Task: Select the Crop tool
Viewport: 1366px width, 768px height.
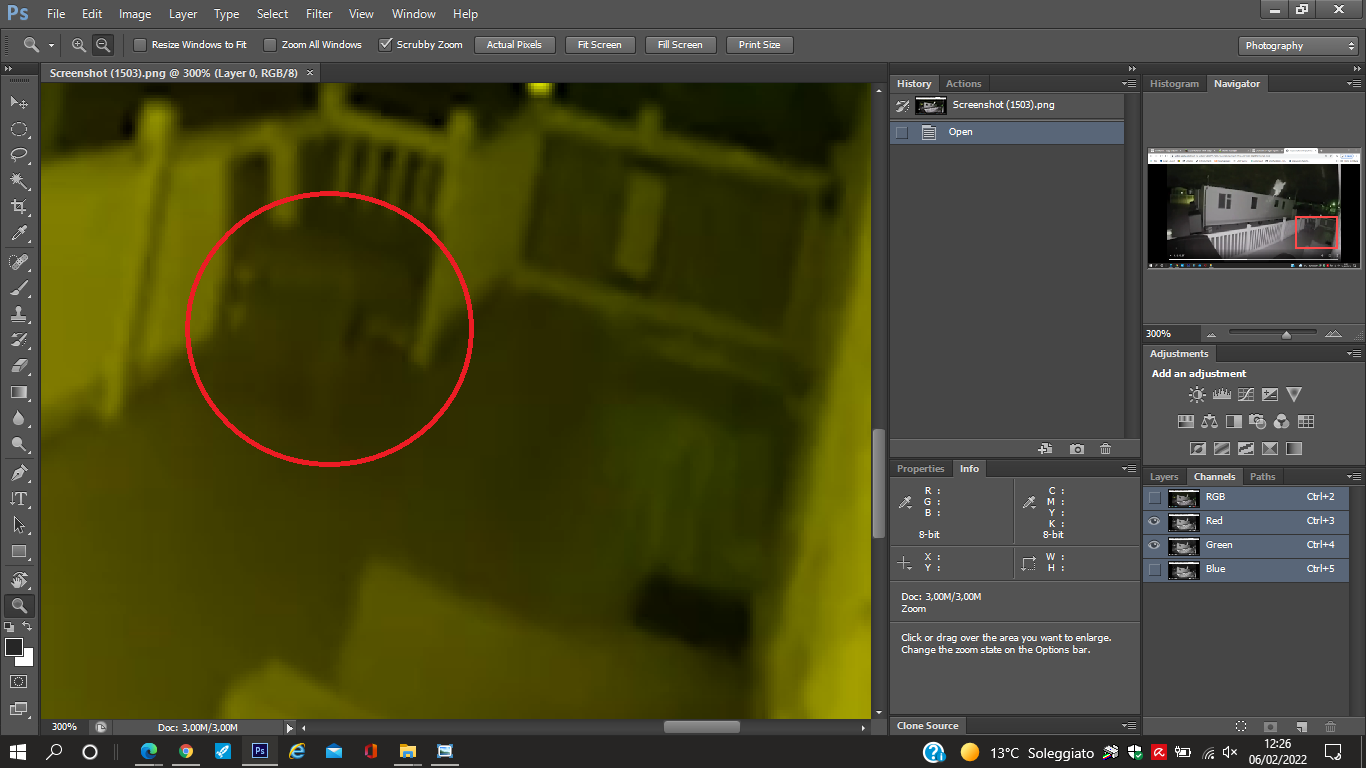Action: (x=18, y=207)
